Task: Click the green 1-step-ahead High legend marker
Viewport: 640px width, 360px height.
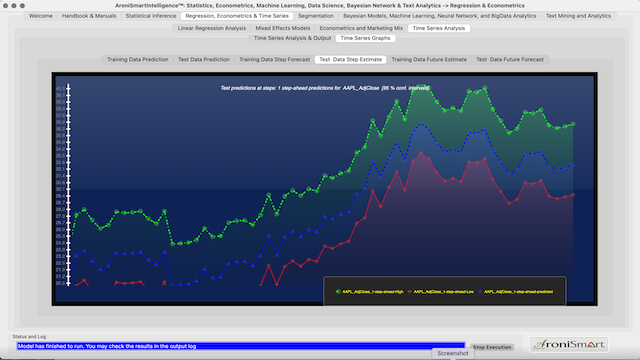Action: [338, 292]
